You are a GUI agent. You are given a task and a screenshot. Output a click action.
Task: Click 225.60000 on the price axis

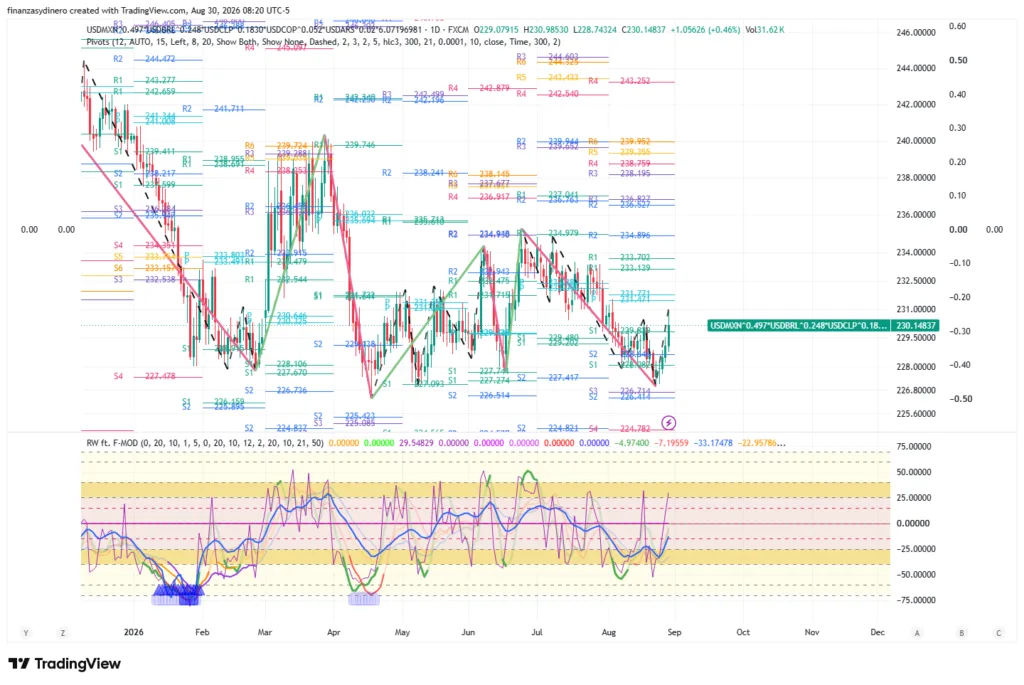pyautogui.click(x=916, y=413)
